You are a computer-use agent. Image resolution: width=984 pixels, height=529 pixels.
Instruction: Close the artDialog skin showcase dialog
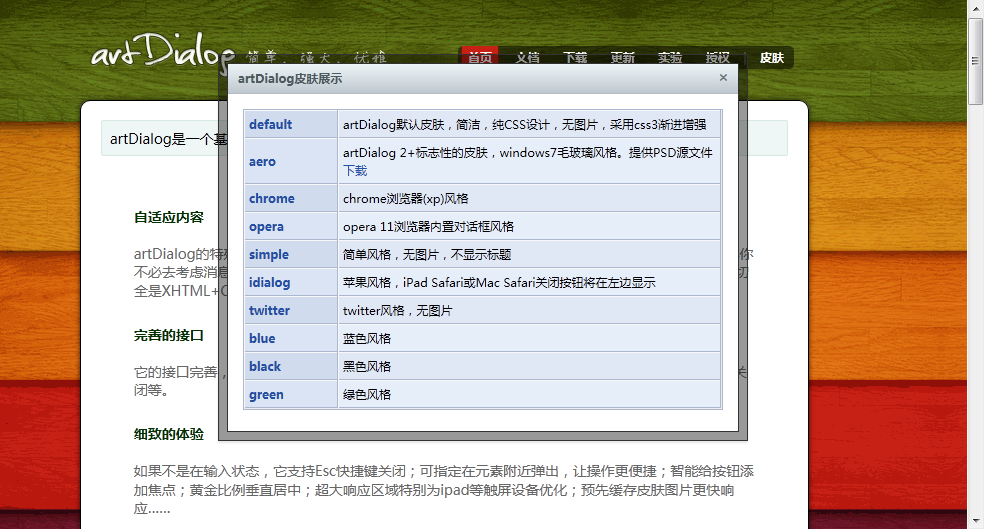pyautogui.click(x=723, y=78)
